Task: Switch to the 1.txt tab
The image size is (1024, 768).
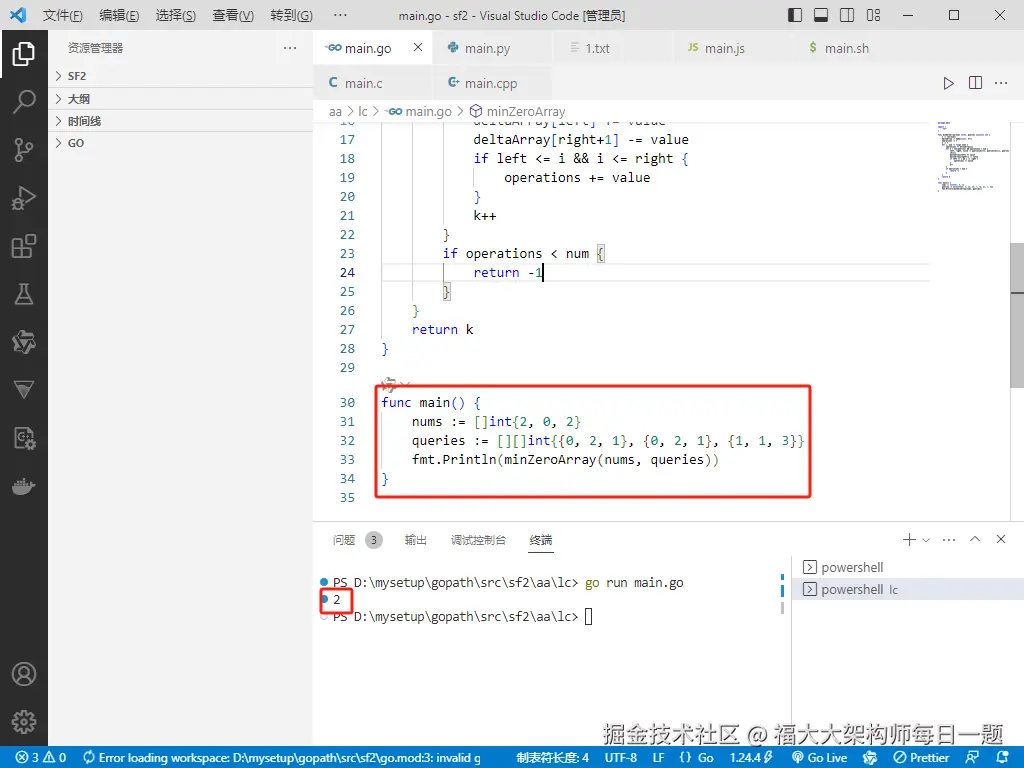Action: point(612,48)
